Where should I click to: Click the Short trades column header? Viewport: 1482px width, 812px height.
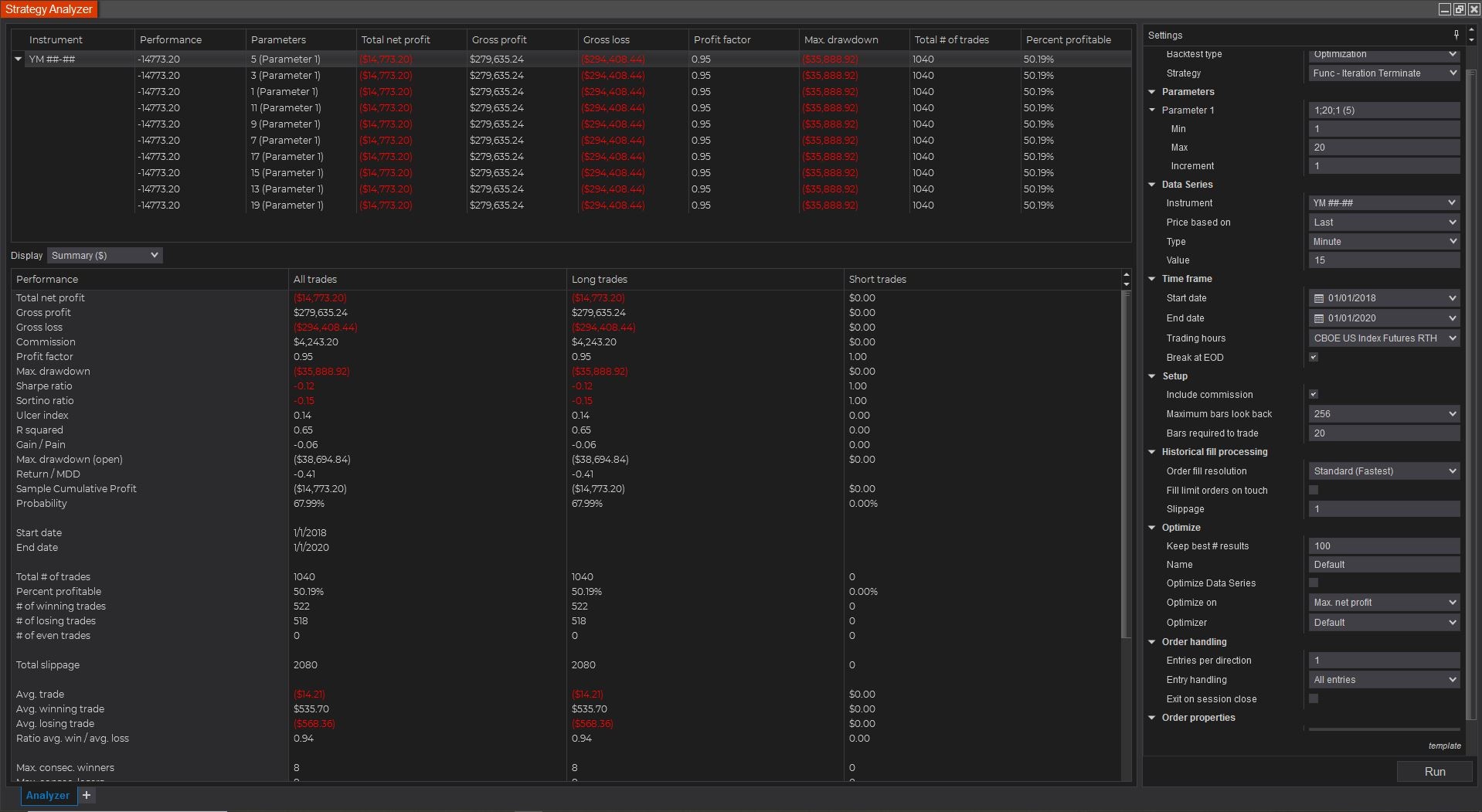(x=982, y=279)
